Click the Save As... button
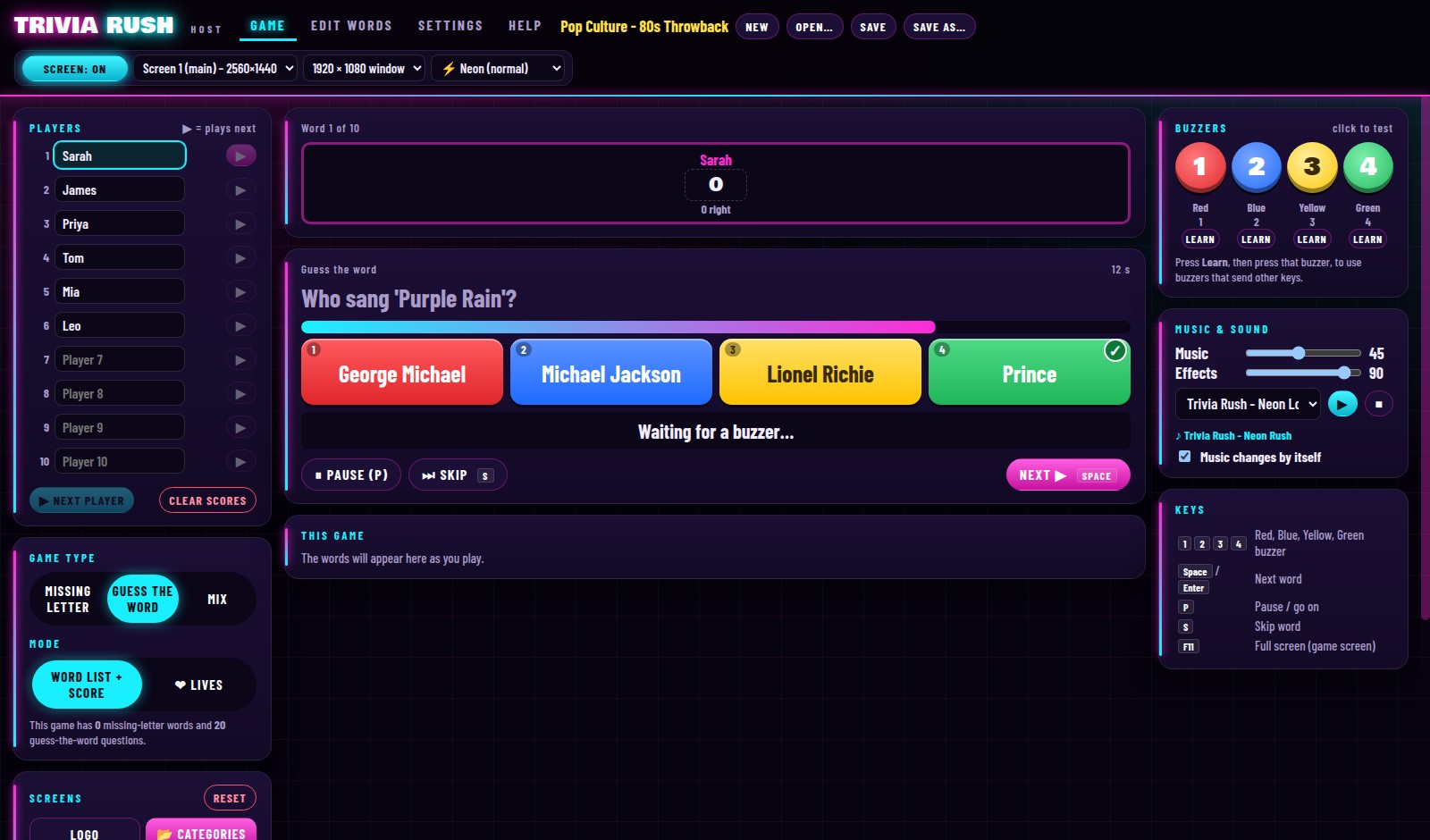The height and width of the screenshot is (840, 1430). tap(939, 27)
